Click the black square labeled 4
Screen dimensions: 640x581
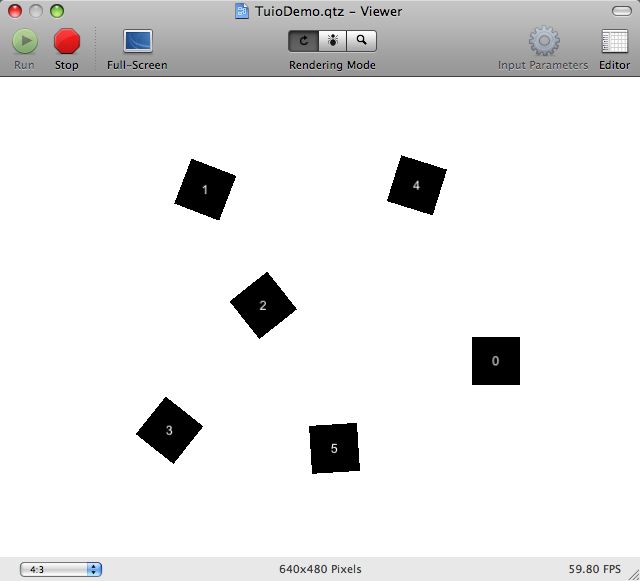click(x=416, y=185)
